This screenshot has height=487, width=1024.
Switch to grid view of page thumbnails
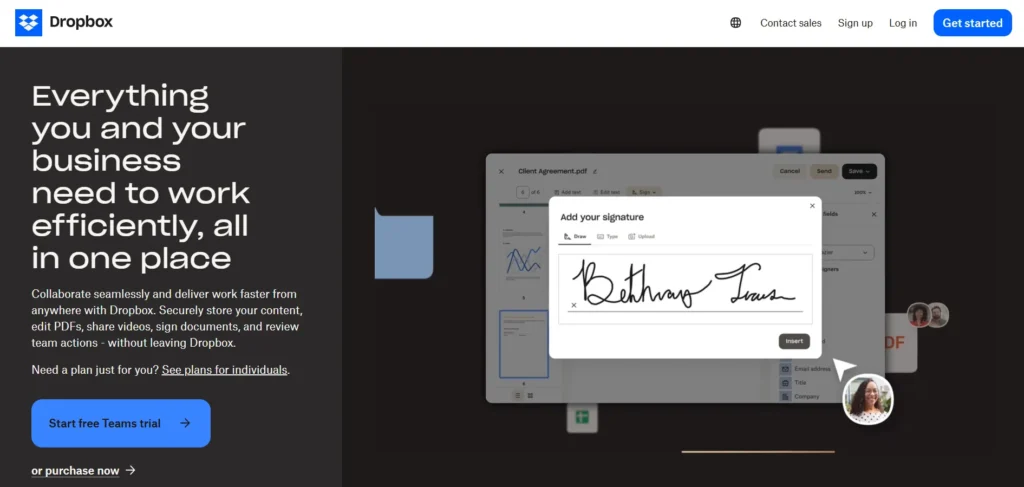tap(530, 396)
